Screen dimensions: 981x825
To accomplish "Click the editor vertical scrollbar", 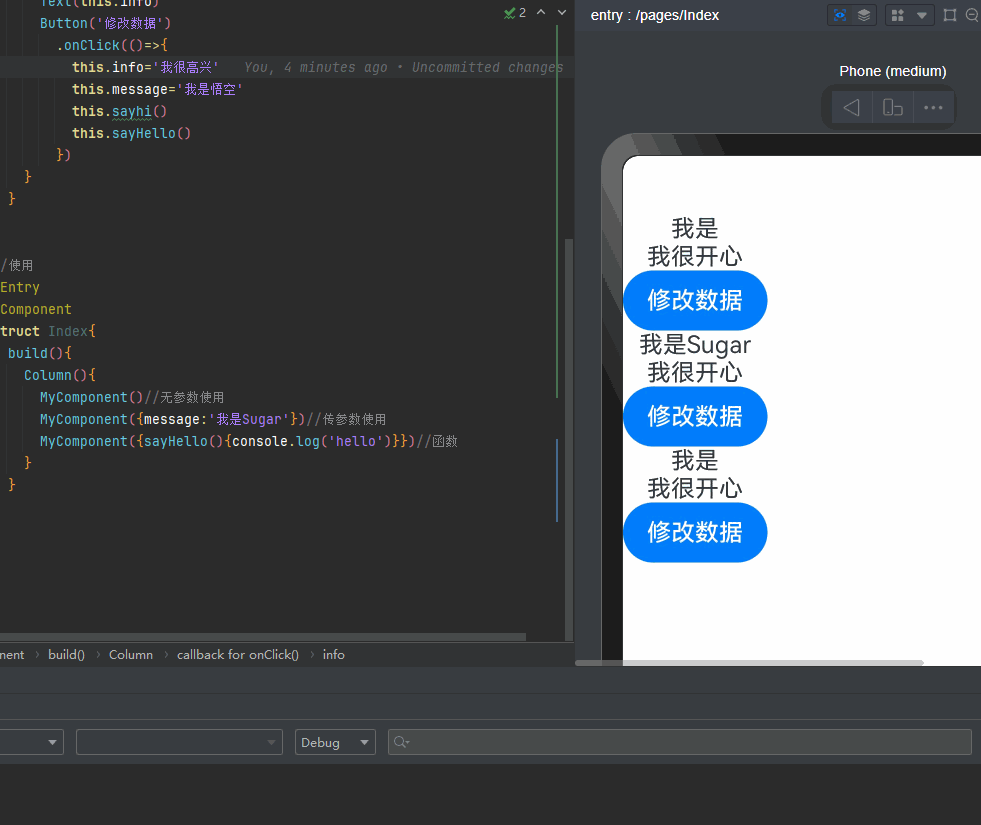I will pyautogui.click(x=569, y=438).
